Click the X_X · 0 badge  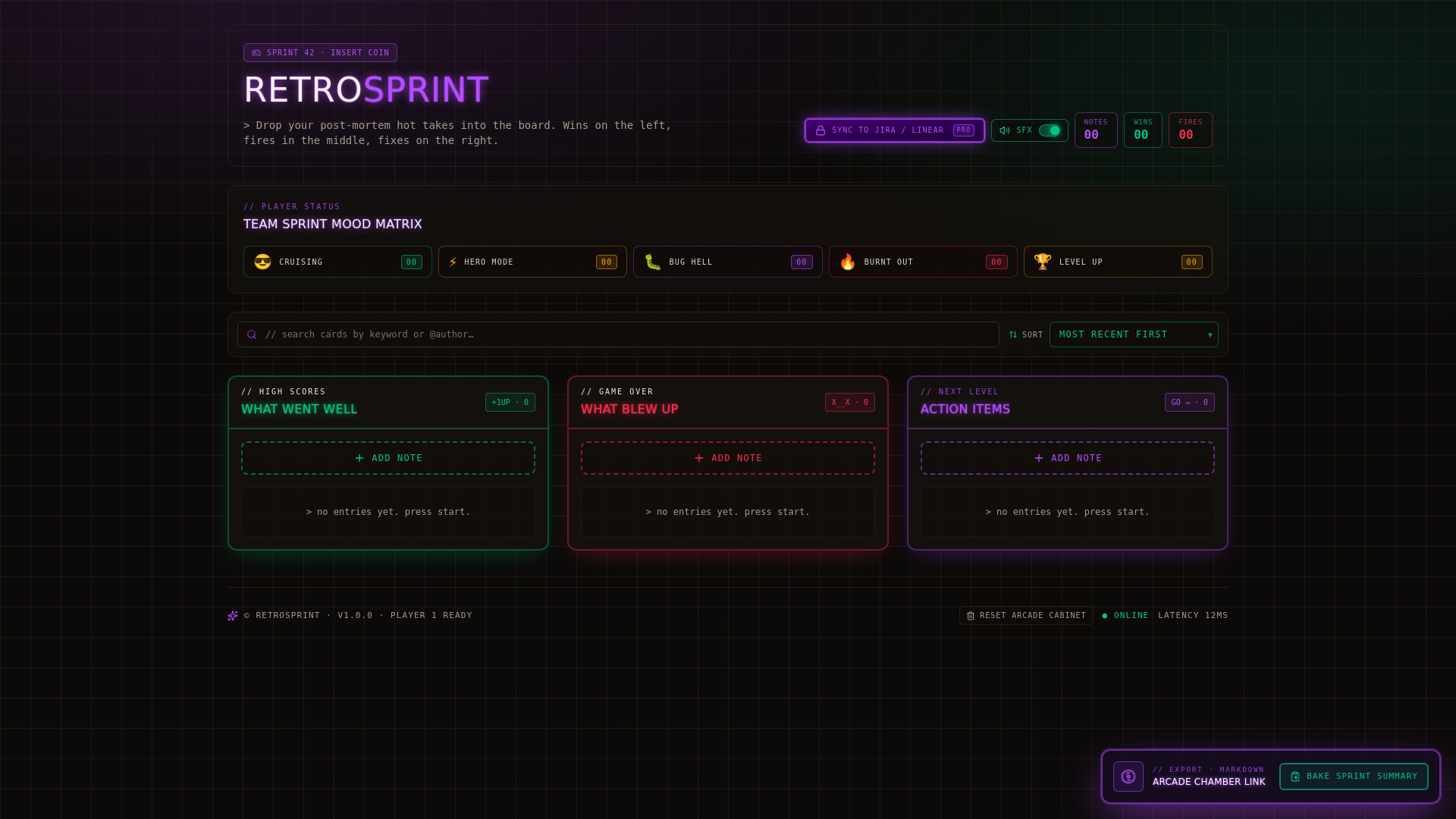[850, 403]
